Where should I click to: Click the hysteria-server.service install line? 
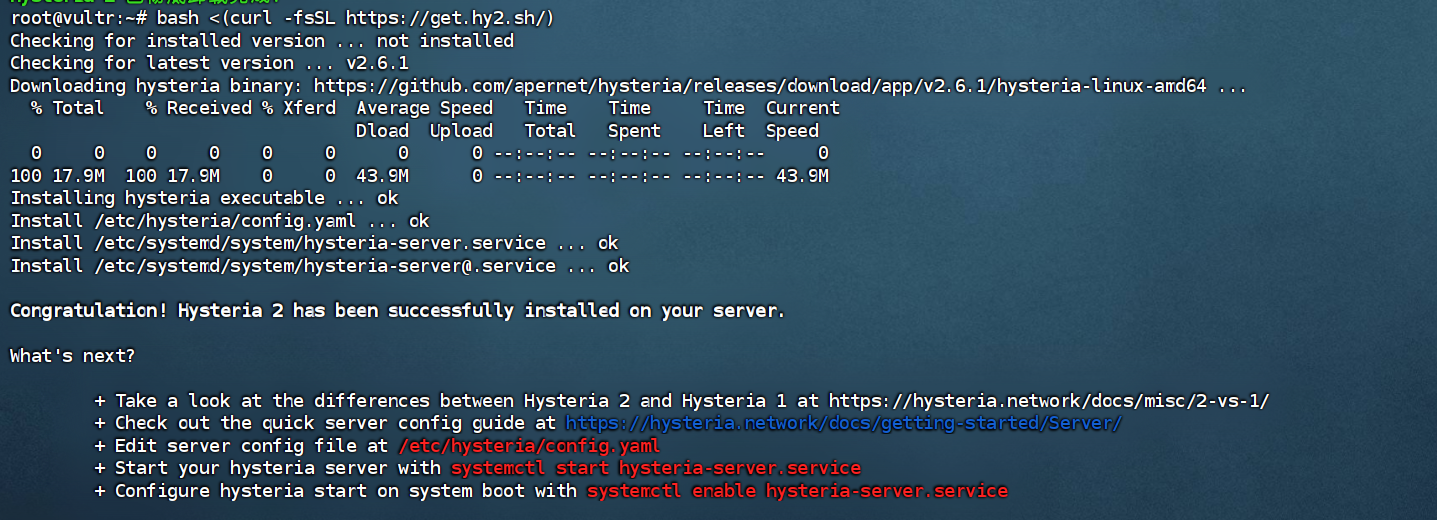tap(314, 243)
